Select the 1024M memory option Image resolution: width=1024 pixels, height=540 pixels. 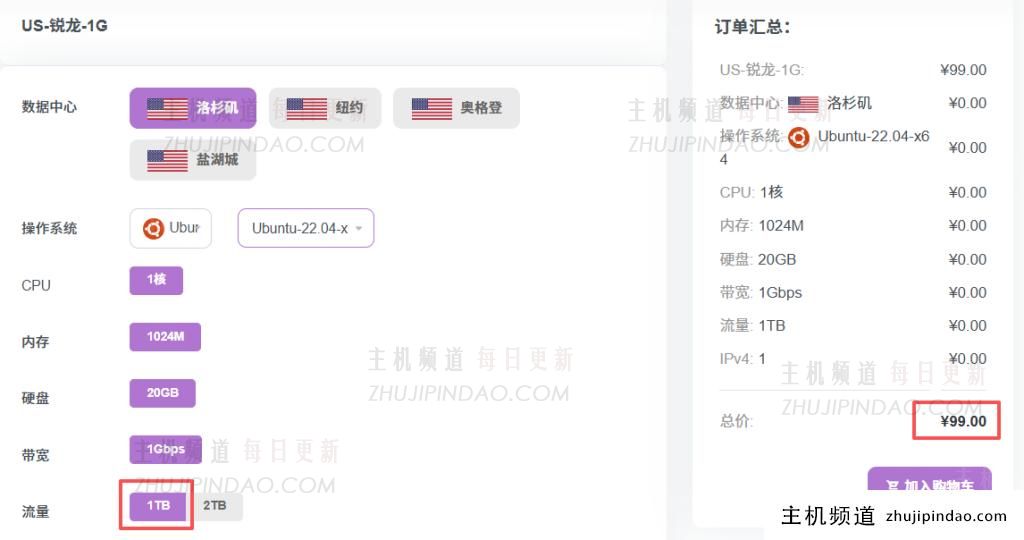pyautogui.click(x=165, y=337)
